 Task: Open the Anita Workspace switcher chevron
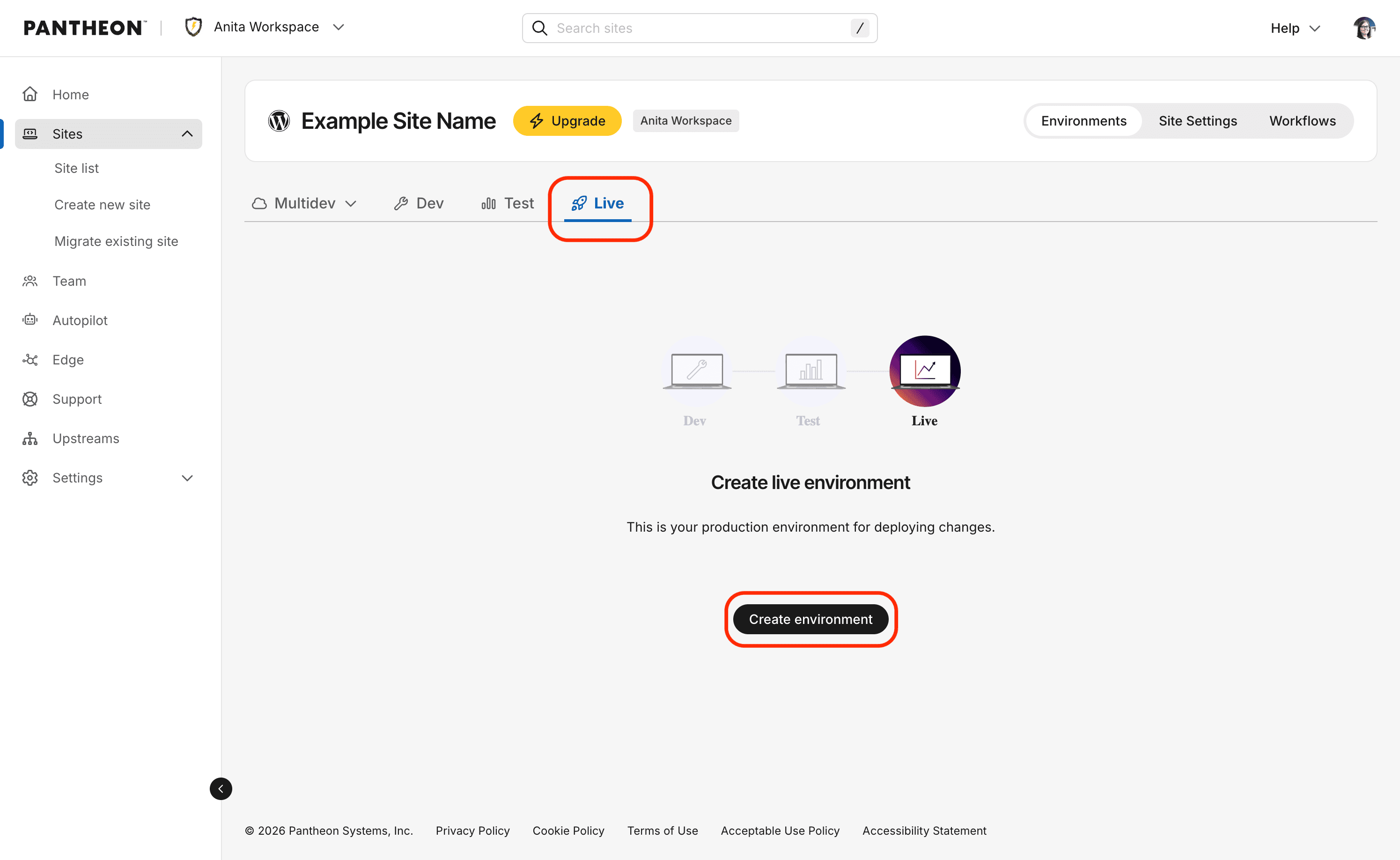[x=339, y=27]
